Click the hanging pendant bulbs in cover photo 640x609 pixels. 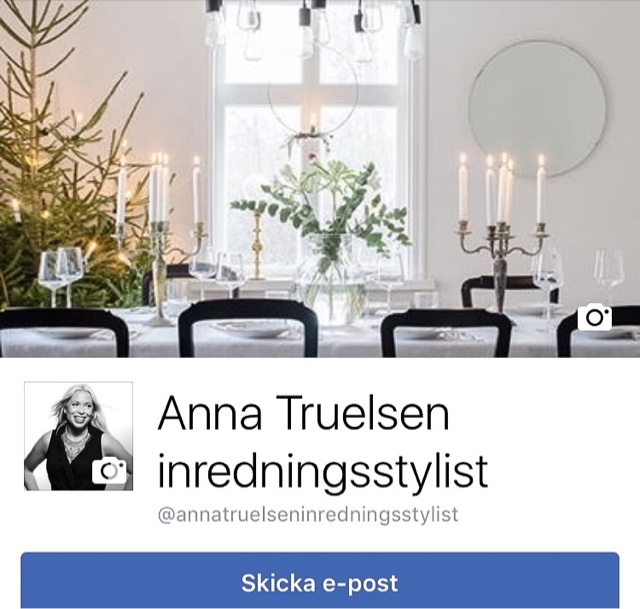click(314, 29)
